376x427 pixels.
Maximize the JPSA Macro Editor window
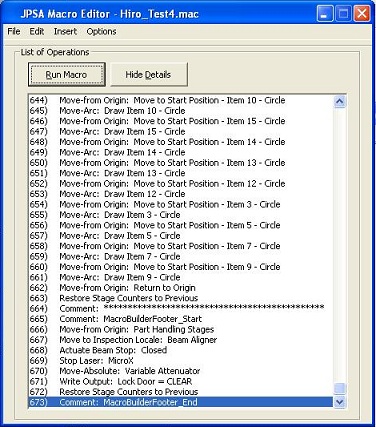[343, 14]
